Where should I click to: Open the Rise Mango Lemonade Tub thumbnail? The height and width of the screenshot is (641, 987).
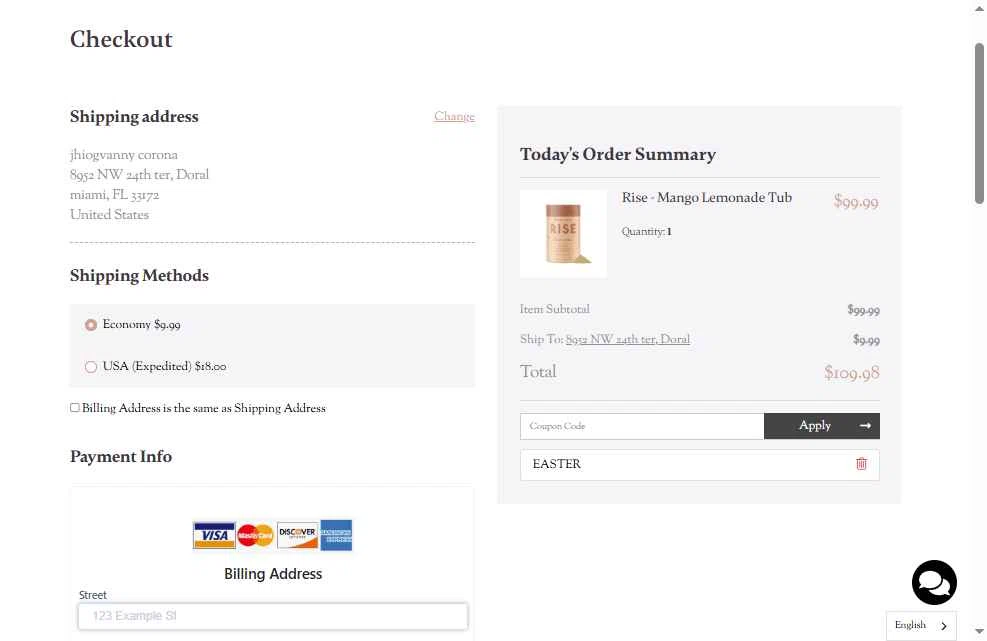[563, 234]
